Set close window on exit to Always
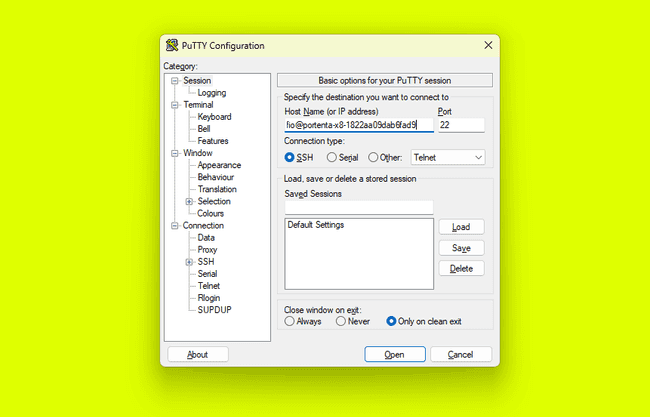 290,321
